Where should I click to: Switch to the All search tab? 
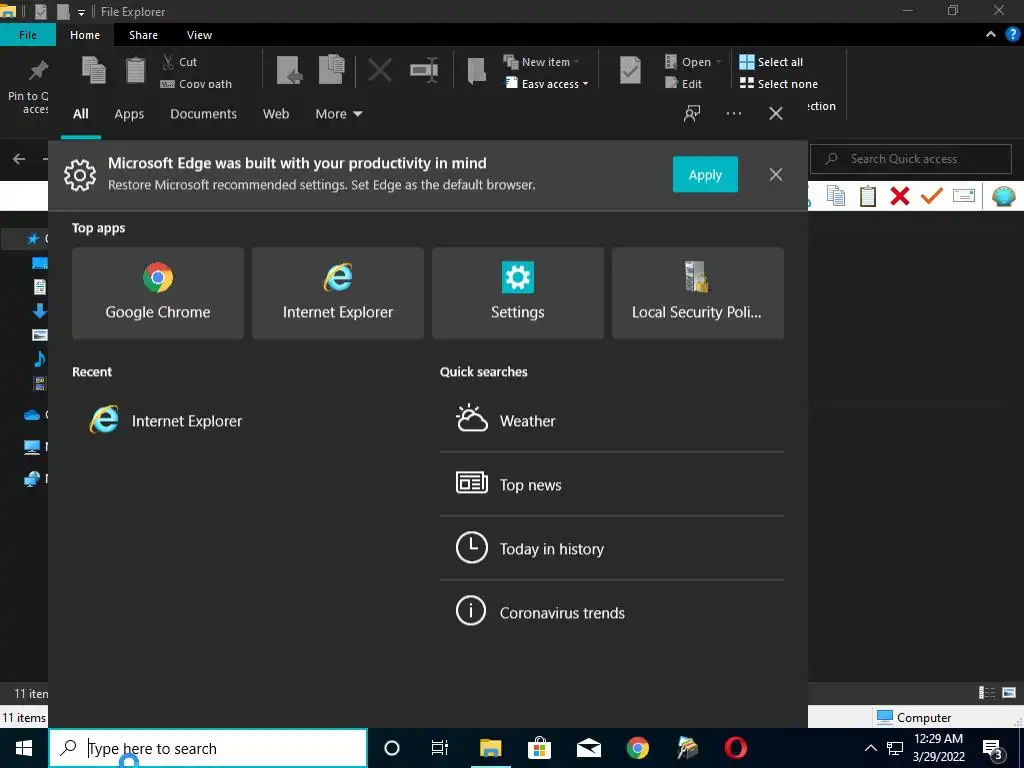click(81, 114)
